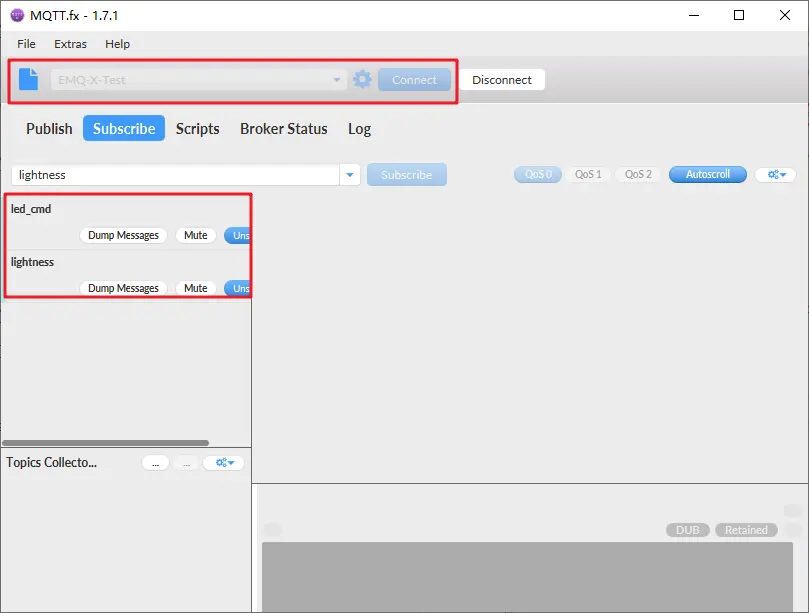Click the Topics Collector label
809x613 pixels.
[52, 462]
